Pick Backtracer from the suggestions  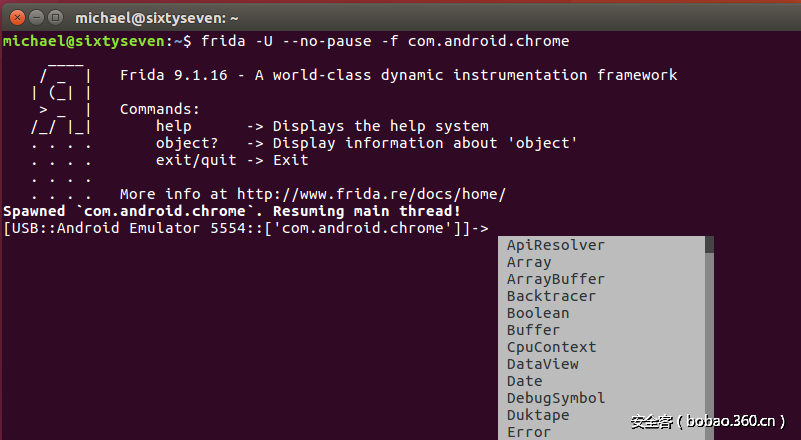click(x=551, y=296)
